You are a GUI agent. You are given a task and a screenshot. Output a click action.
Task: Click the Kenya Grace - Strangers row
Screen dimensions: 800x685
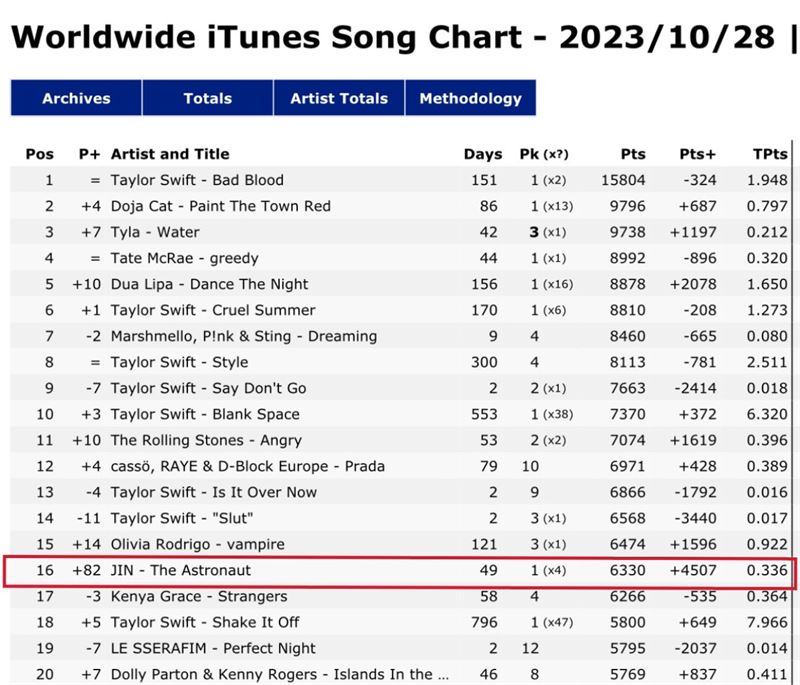pyautogui.click(x=401, y=596)
